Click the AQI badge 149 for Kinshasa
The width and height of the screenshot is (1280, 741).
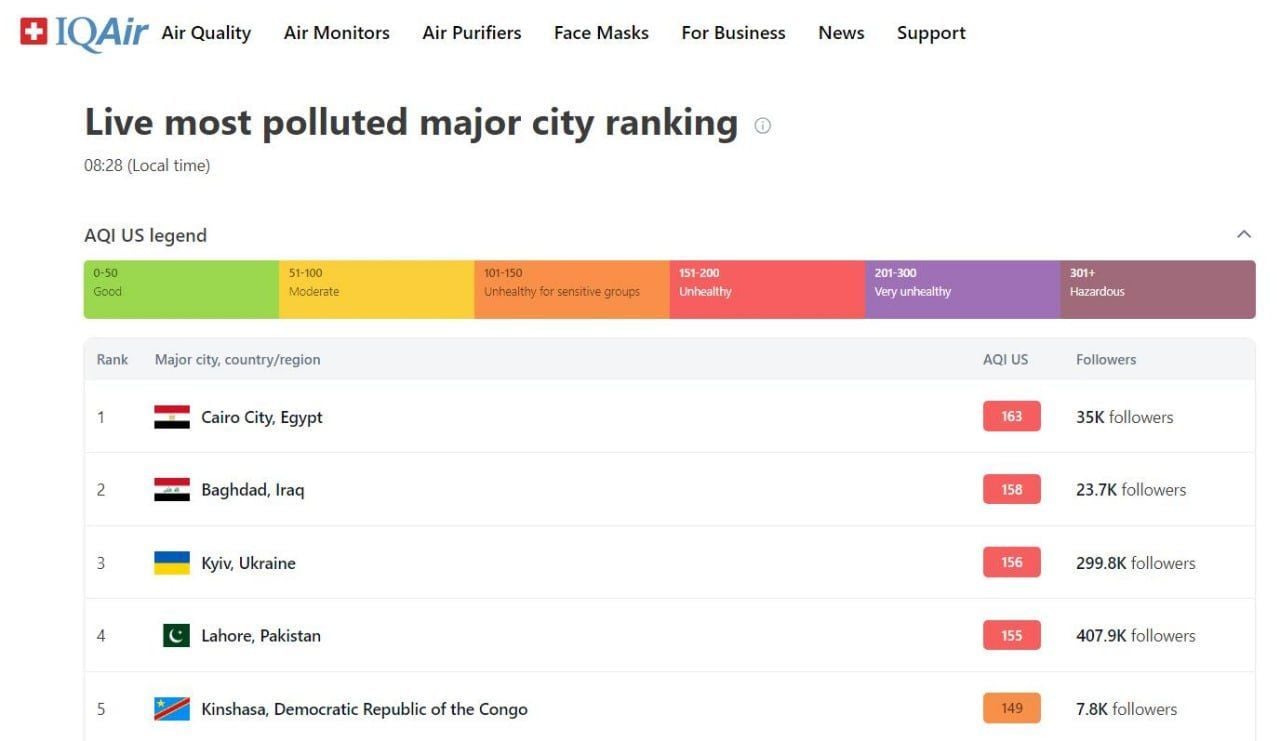tap(1012, 708)
